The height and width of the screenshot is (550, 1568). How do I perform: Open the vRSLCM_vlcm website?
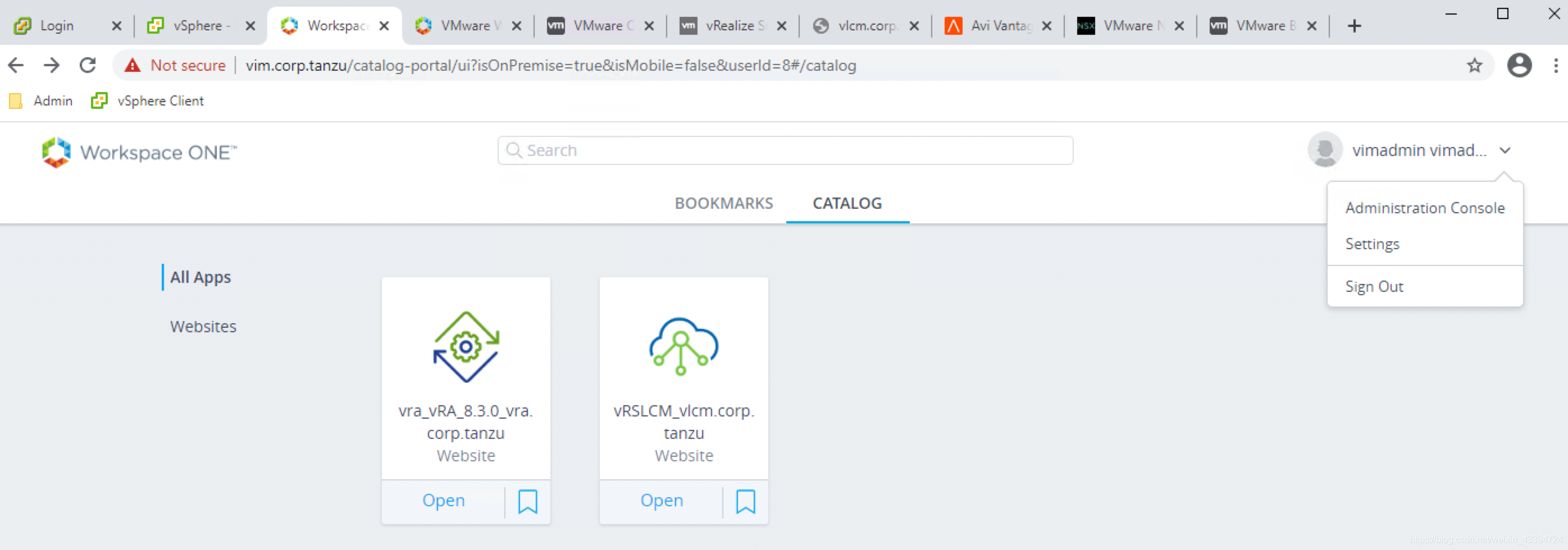662,500
